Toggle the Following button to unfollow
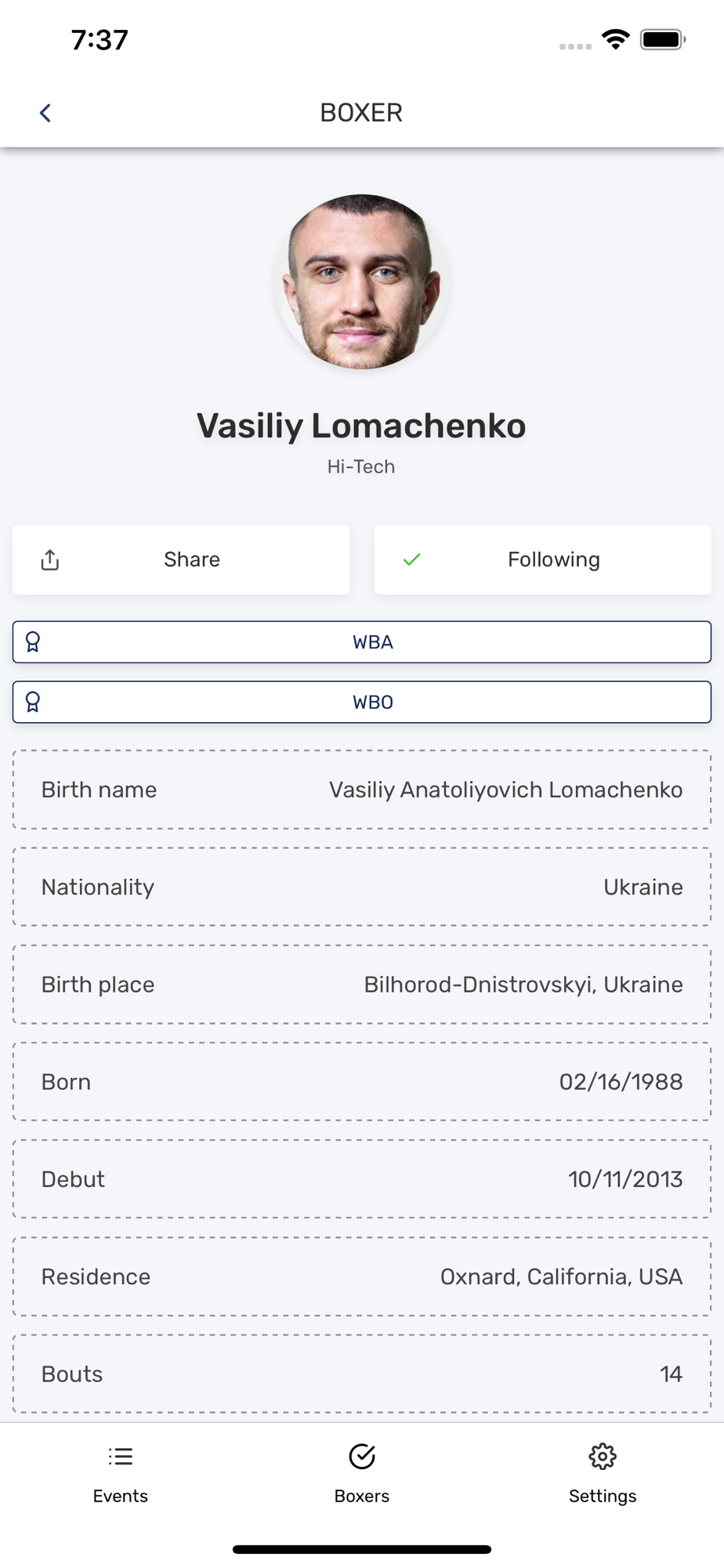 [543, 560]
